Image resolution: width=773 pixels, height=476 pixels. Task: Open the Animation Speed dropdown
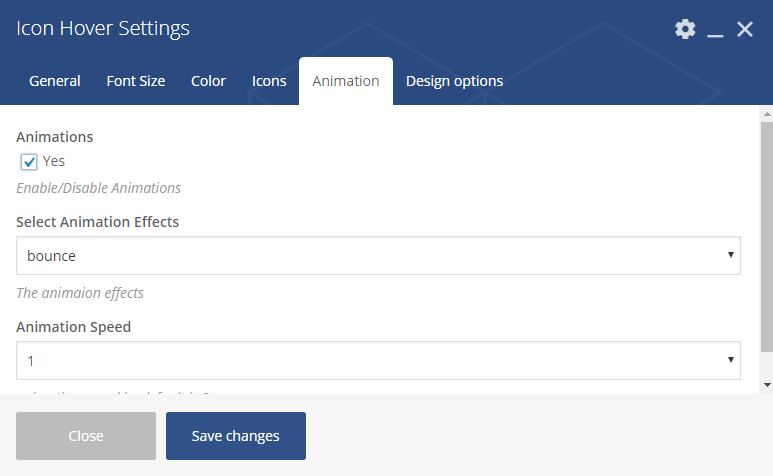tap(378, 360)
